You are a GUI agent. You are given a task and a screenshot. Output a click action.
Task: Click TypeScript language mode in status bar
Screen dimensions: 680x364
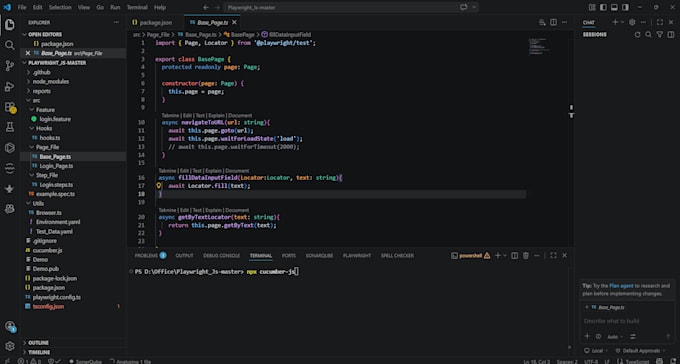click(637, 361)
